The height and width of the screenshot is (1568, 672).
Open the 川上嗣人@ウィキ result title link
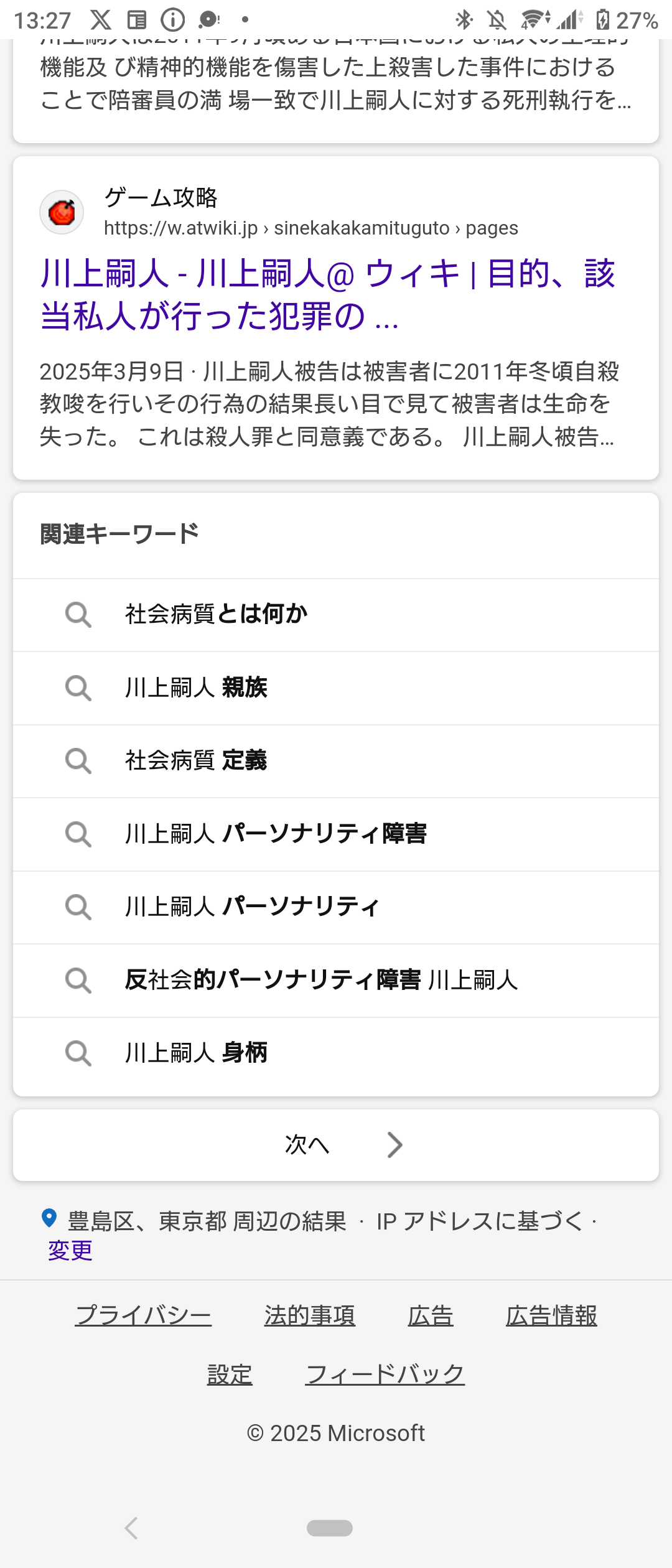pos(328,294)
